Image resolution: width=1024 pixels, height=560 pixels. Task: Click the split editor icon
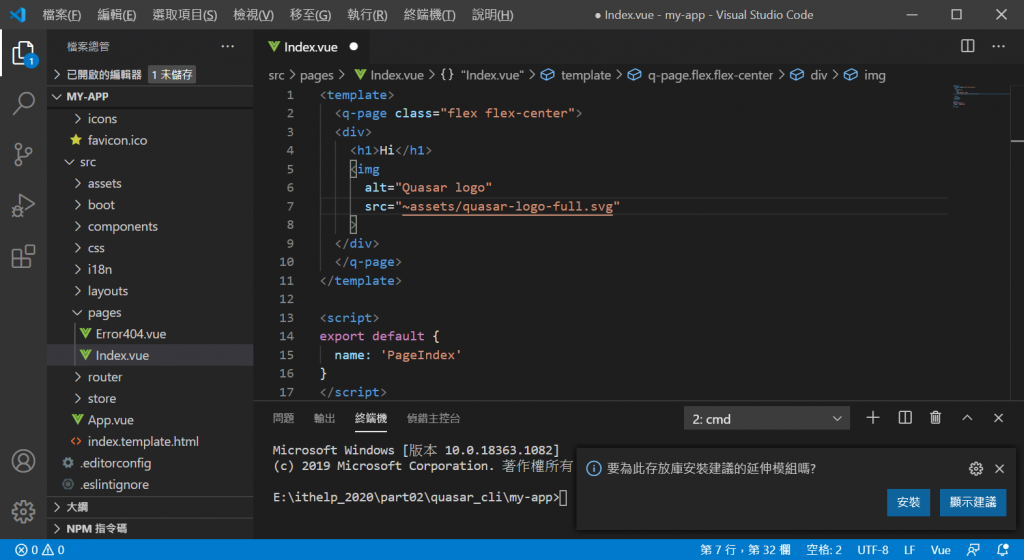tap(967, 46)
